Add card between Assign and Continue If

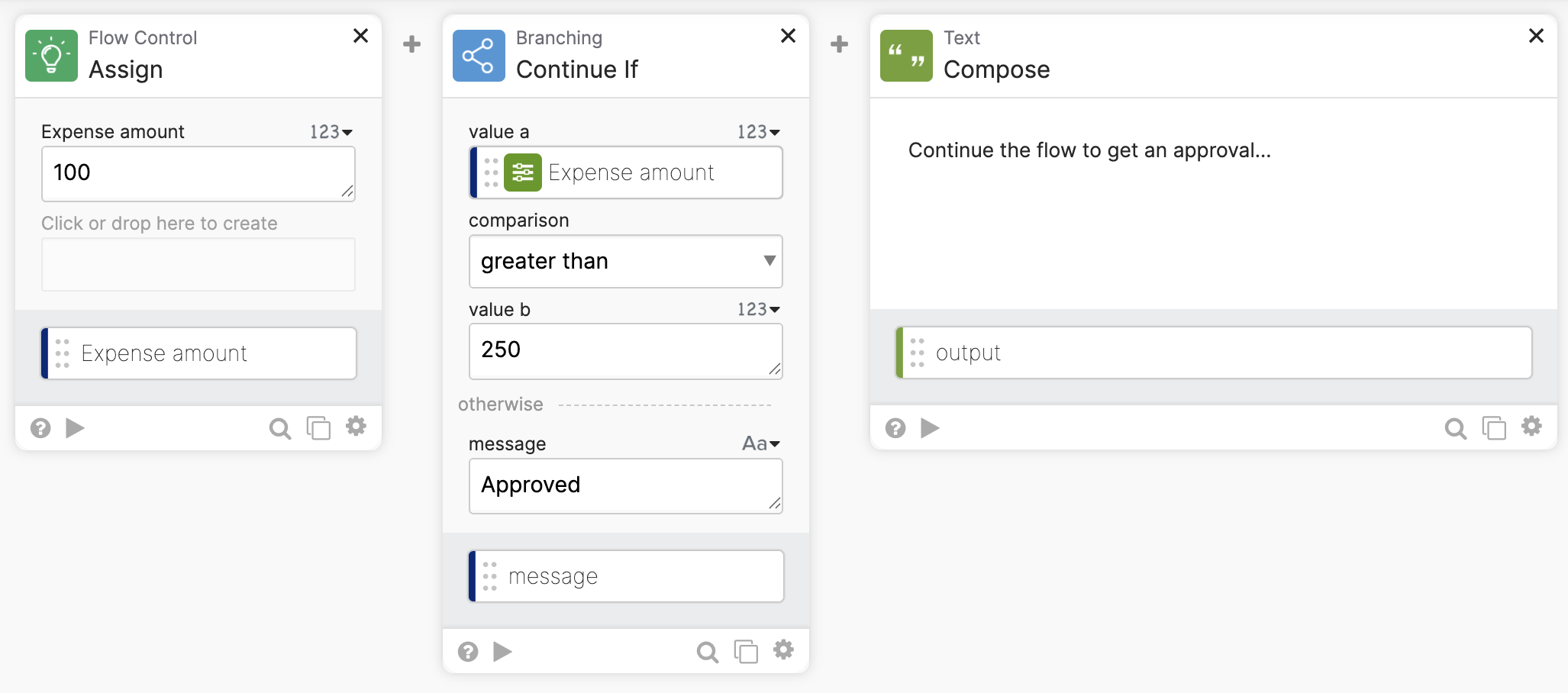click(x=412, y=44)
